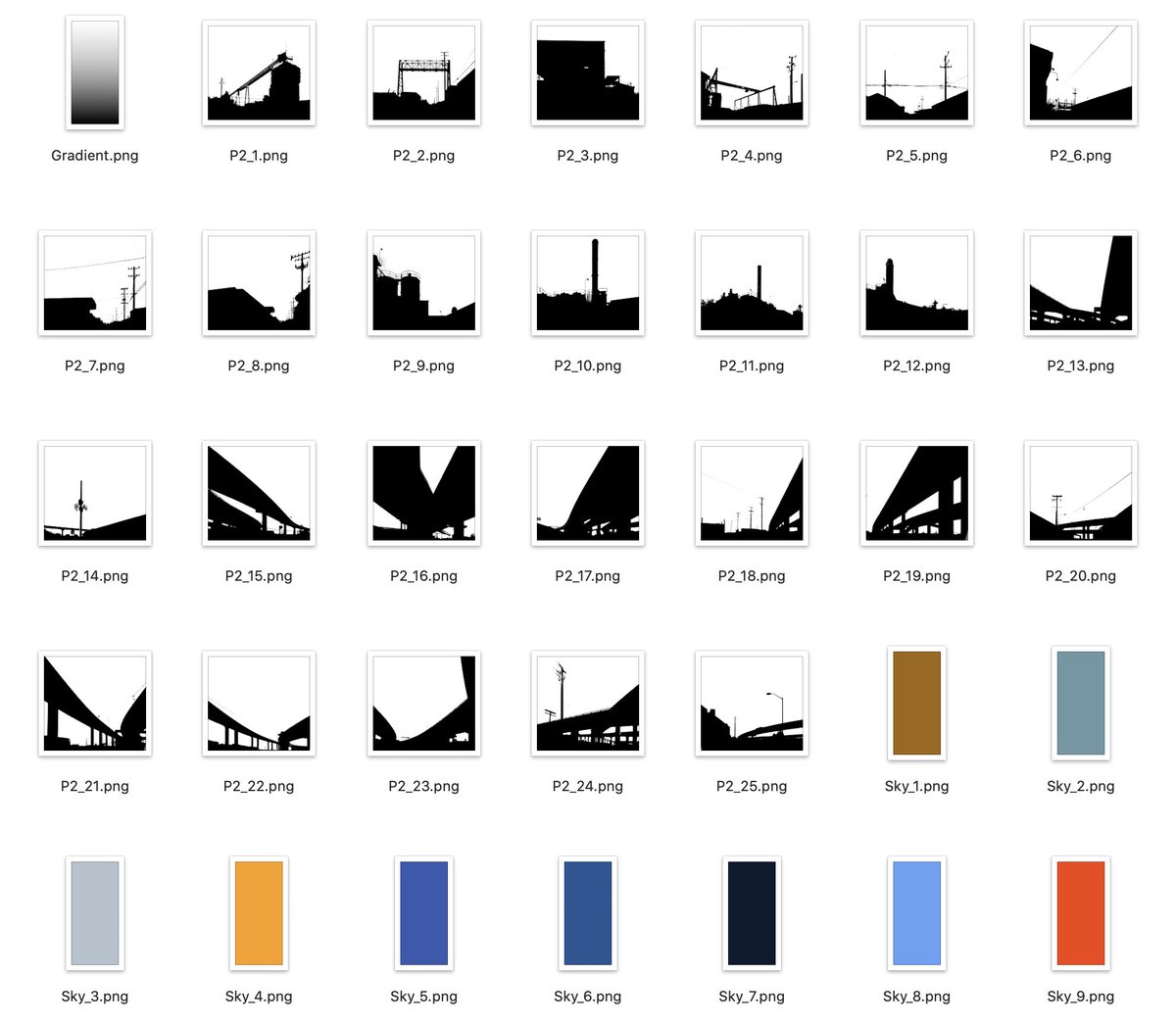Click the 'P2_25.png' file name label

[x=752, y=787]
